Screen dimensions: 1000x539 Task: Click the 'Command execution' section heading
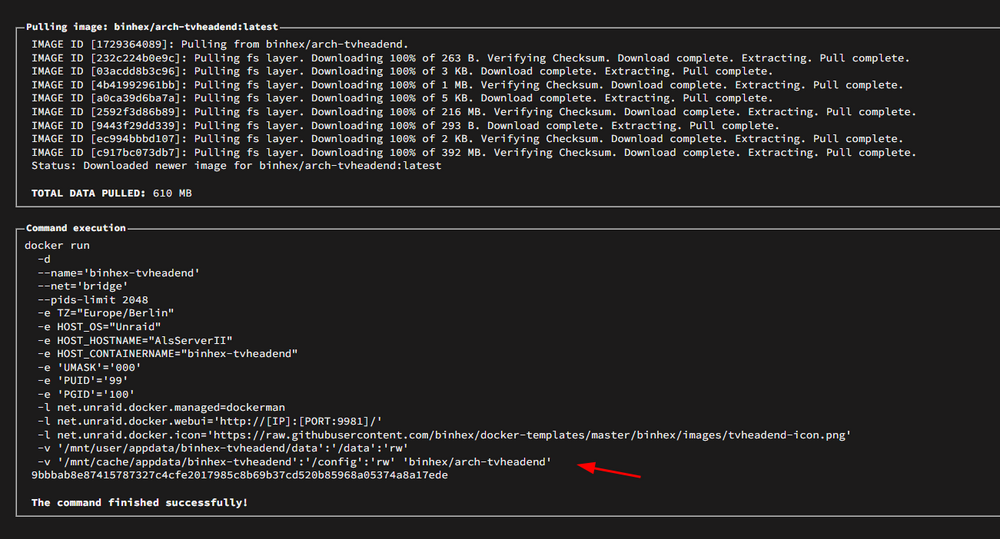pos(76,228)
